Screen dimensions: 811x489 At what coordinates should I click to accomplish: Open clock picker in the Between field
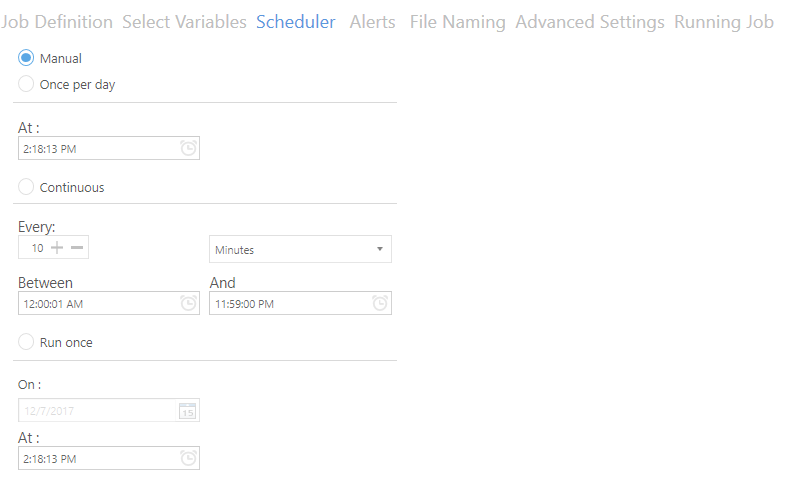(188, 303)
